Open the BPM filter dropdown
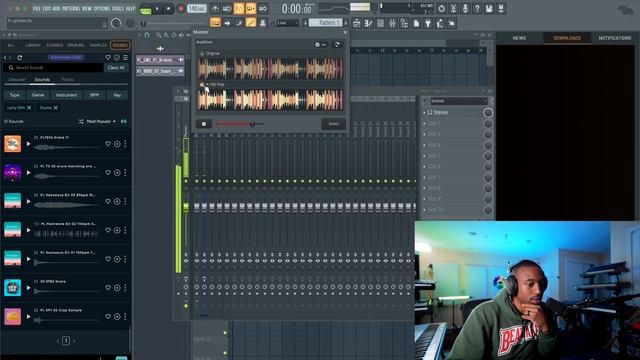640x360 pixels. tap(94, 95)
